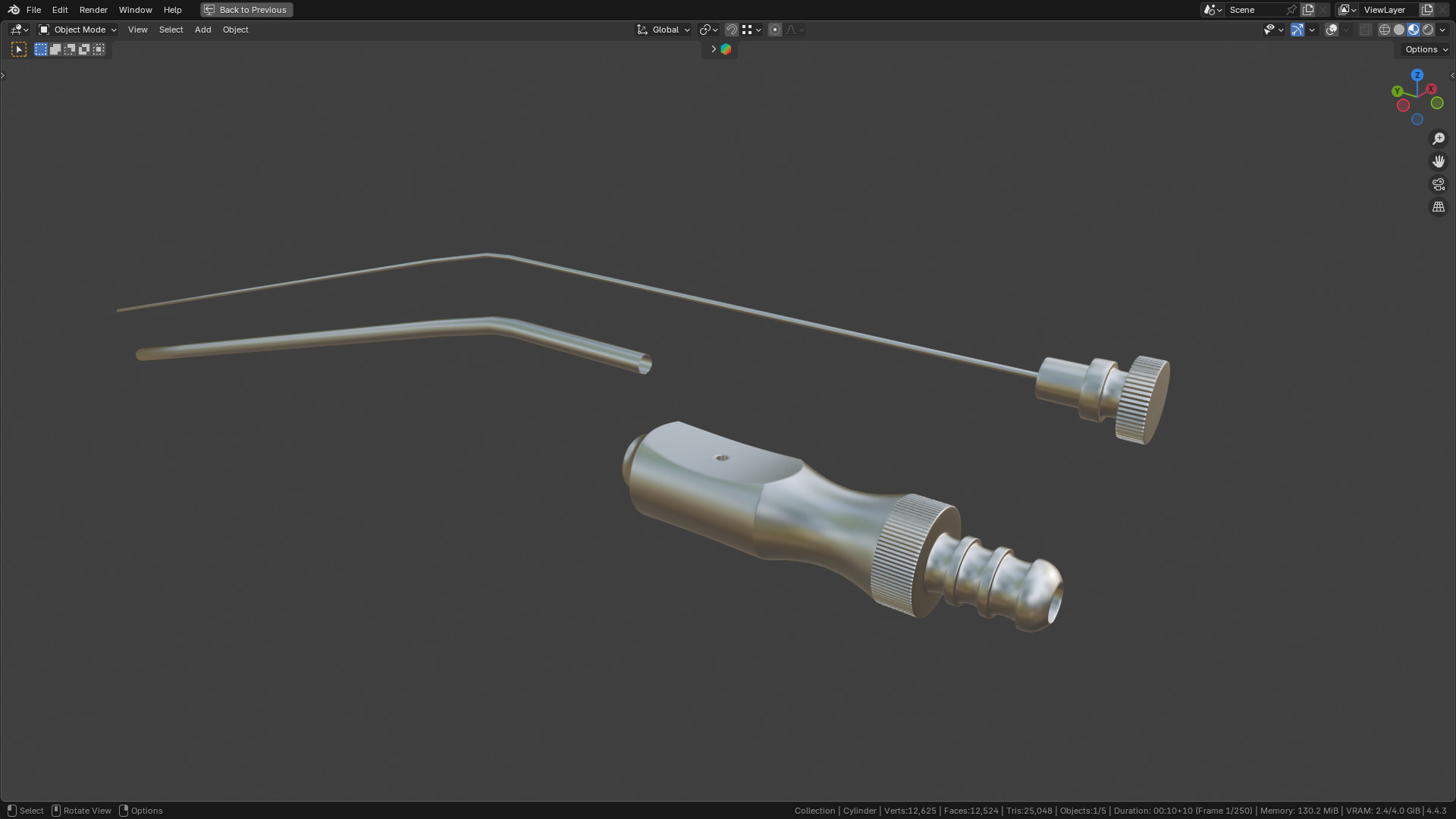This screenshot has width=1456, height=819.
Task: Click the colorful add-on cube icon
Action: [726, 49]
